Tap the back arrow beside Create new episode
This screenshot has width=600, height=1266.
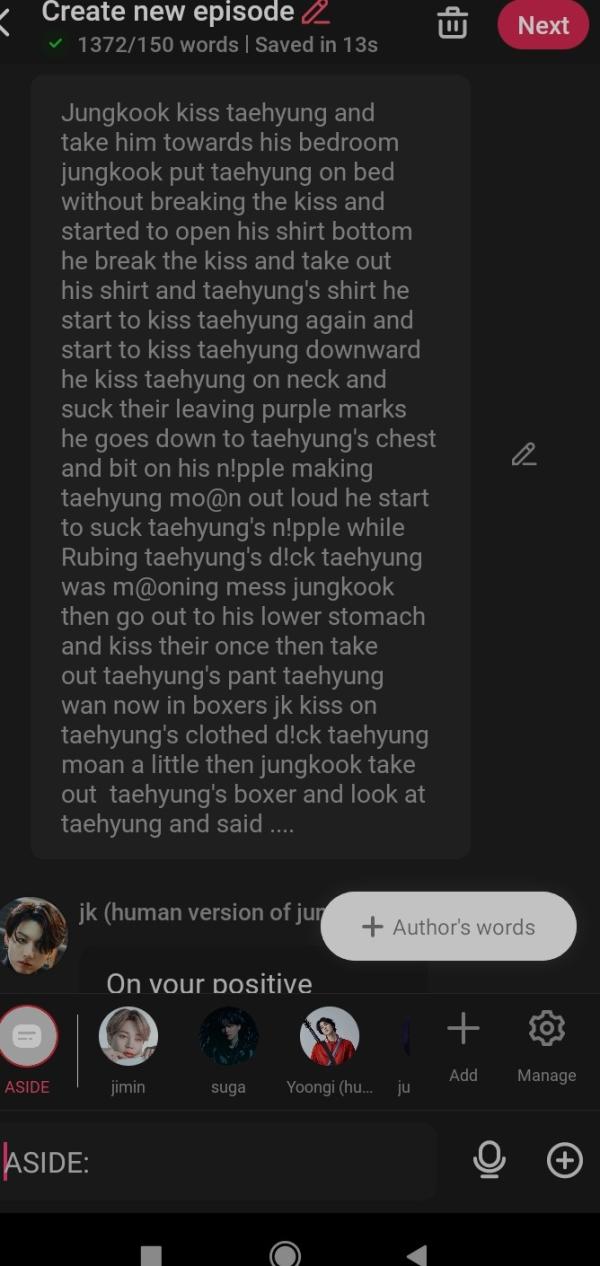(x=4, y=23)
